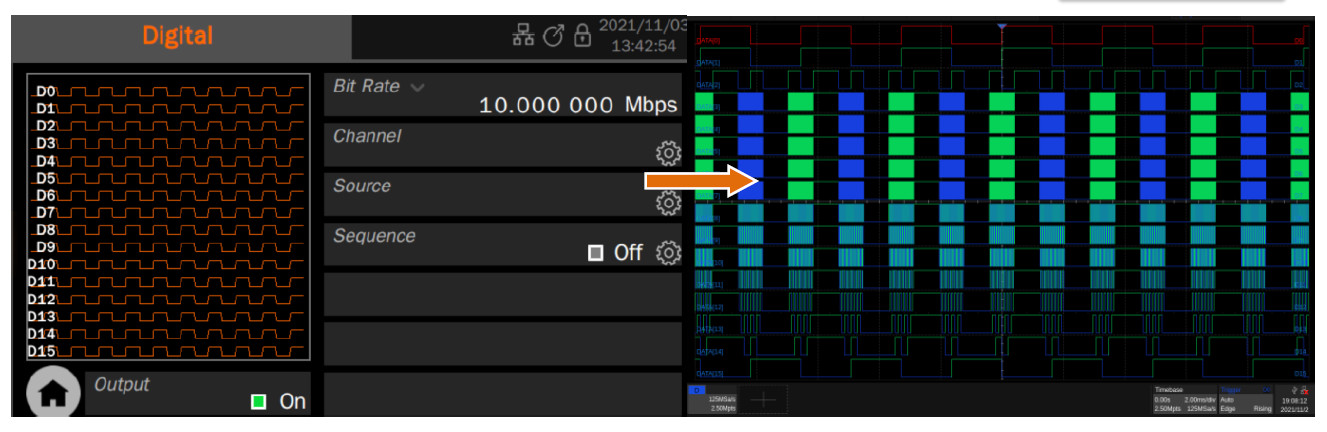
Task: Select the Digital tab header
Action: [178, 36]
